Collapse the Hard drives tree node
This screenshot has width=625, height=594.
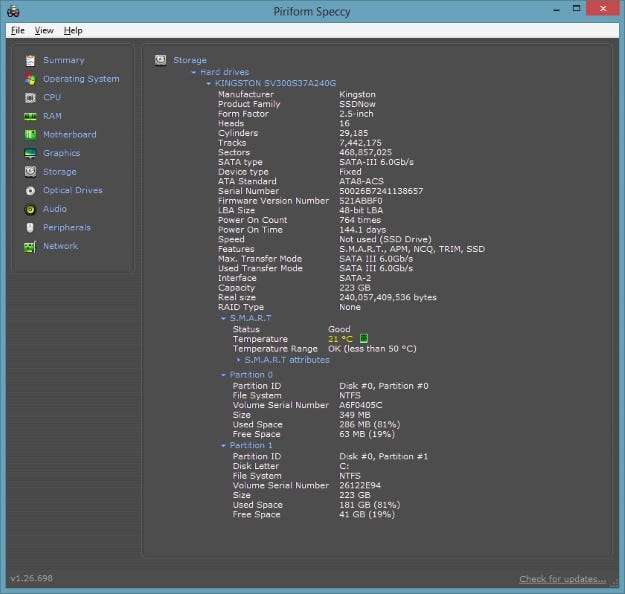193,72
